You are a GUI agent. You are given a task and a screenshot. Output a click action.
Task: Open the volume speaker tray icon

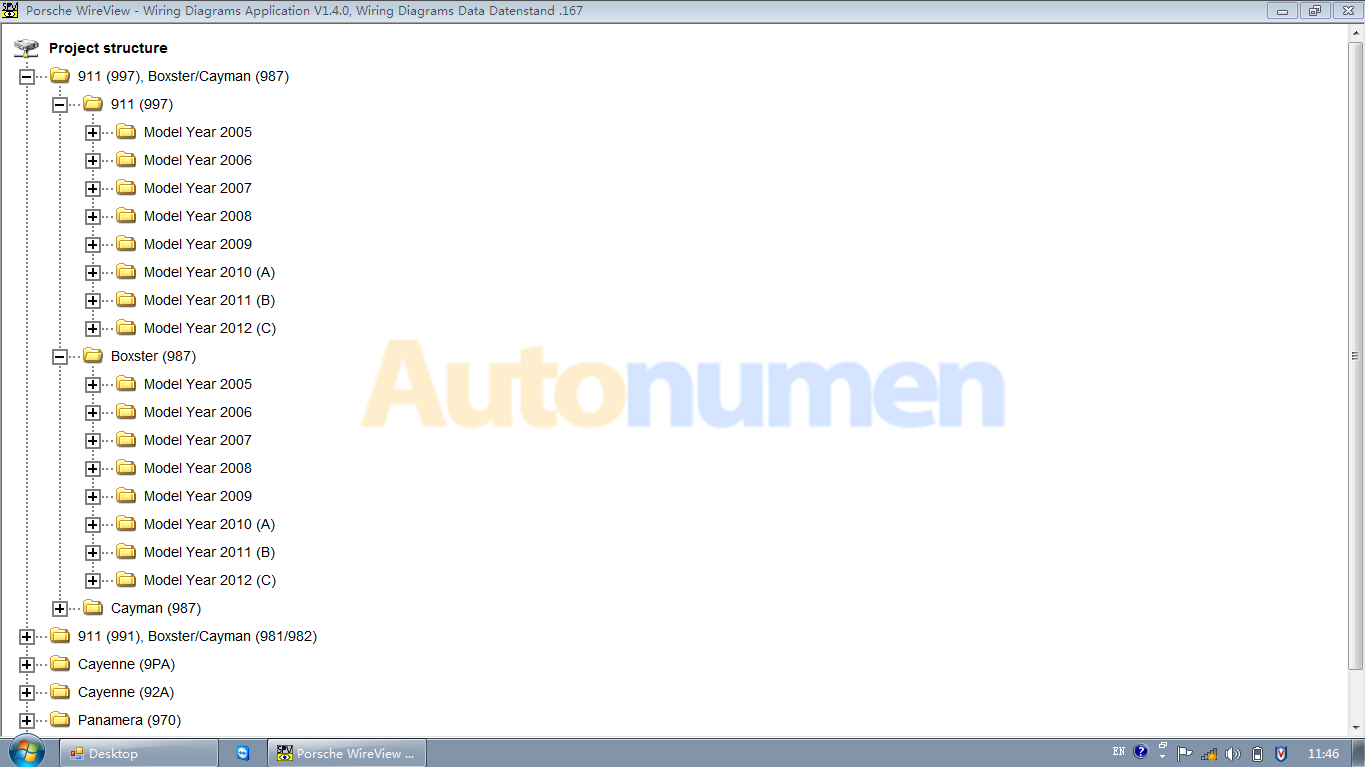(x=1233, y=754)
